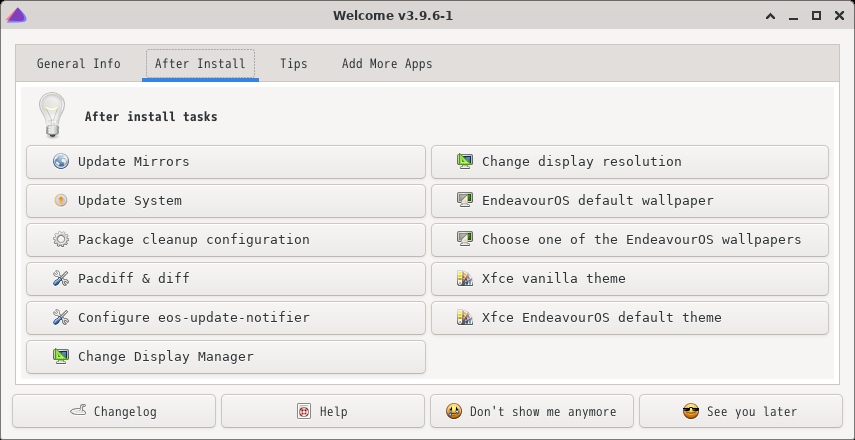The image size is (855, 440).
Task: Click the sunglasses emoji on See you later
Action: point(691,411)
